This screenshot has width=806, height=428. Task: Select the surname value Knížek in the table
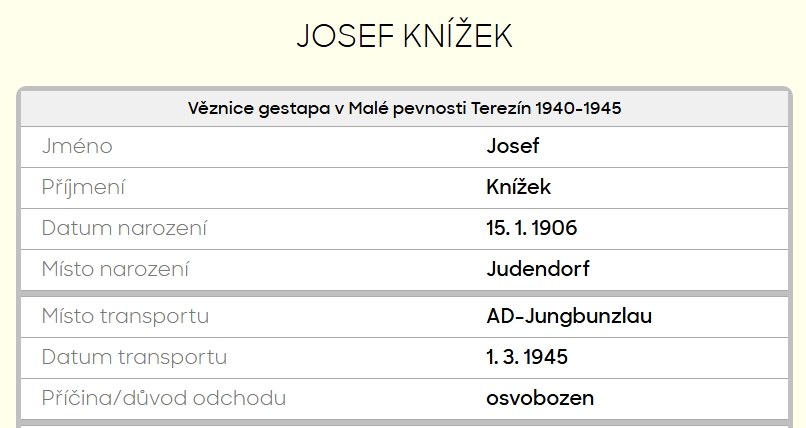pos(518,187)
